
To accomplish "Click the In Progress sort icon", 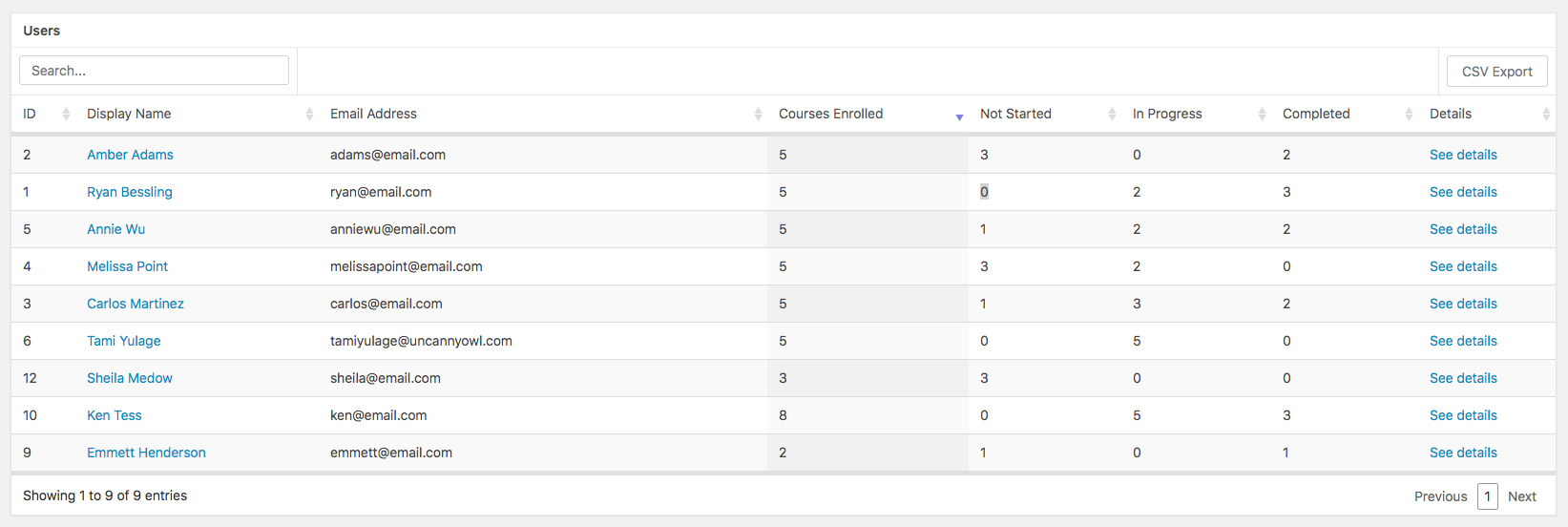I will [x=1262, y=115].
